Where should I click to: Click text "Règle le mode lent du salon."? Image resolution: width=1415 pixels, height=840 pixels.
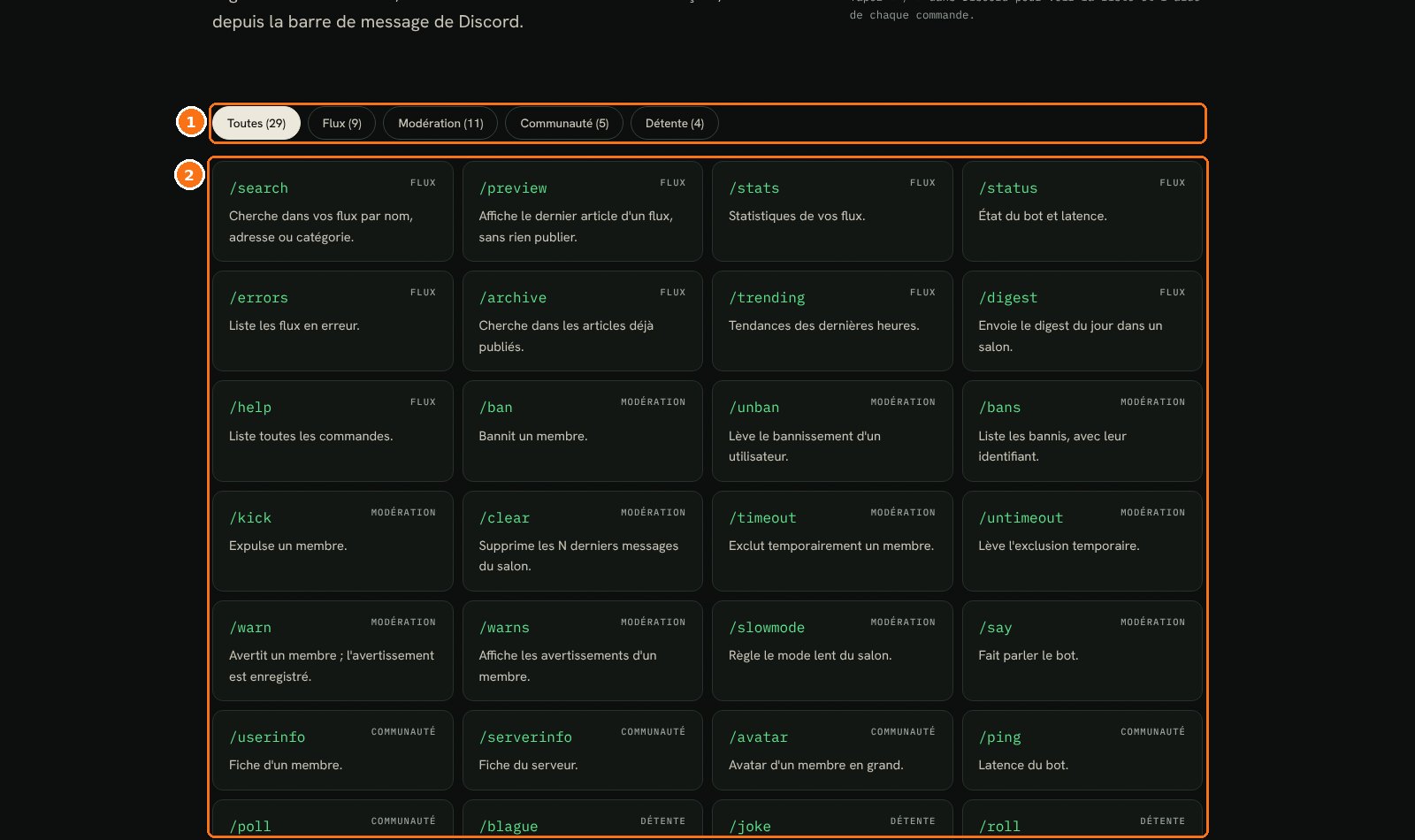click(x=810, y=655)
